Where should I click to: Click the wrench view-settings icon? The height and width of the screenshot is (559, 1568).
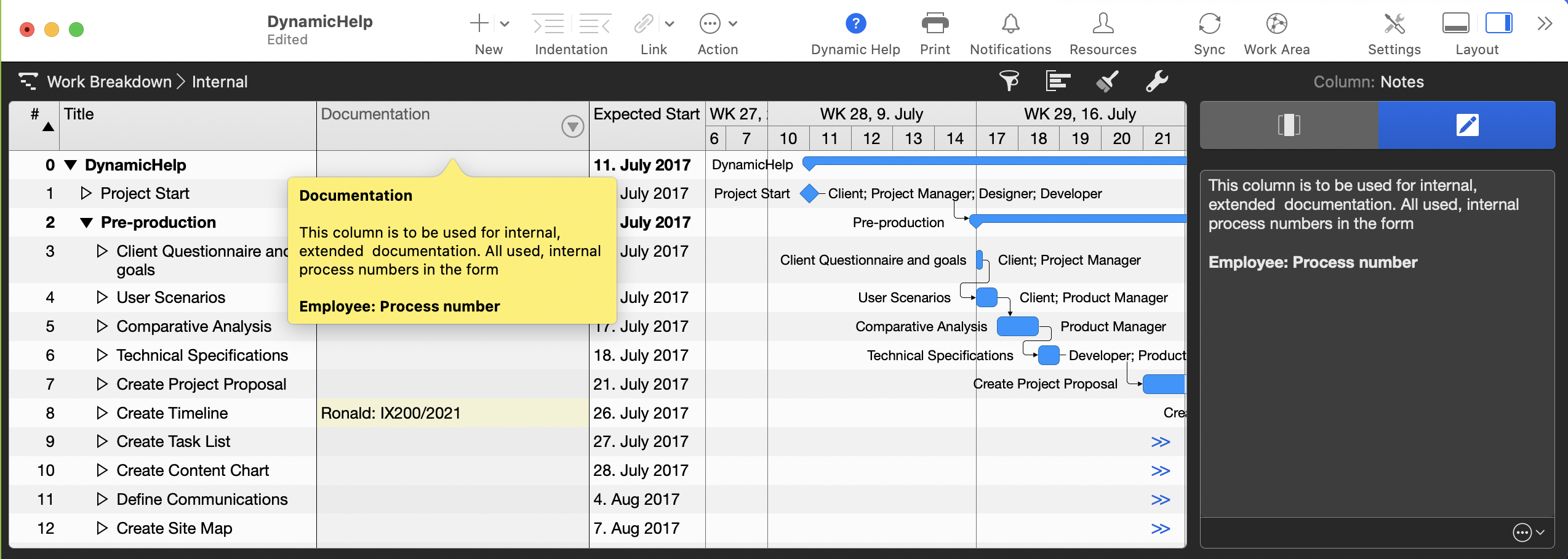click(x=1158, y=81)
